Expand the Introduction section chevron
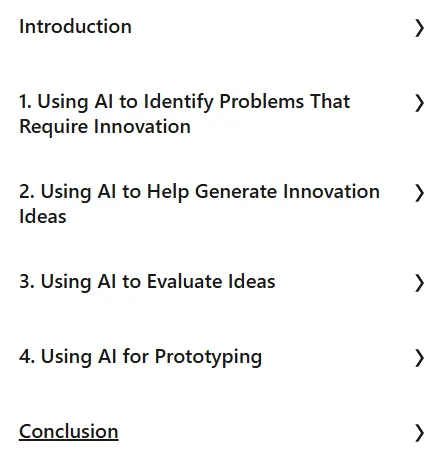This screenshot has height=457, width=448. 419,28
